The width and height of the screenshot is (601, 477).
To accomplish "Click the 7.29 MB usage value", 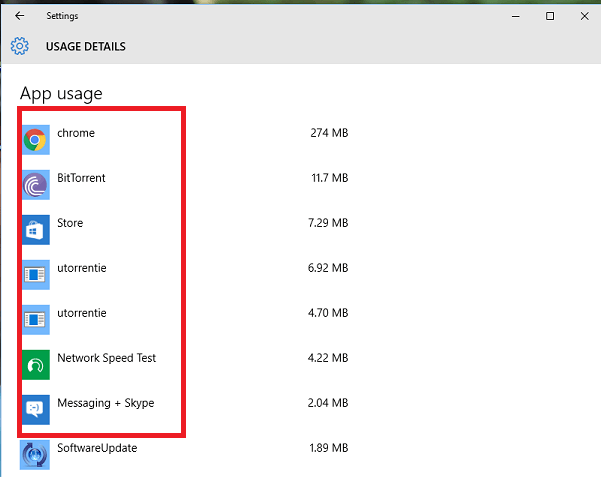I will pos(328,223).
